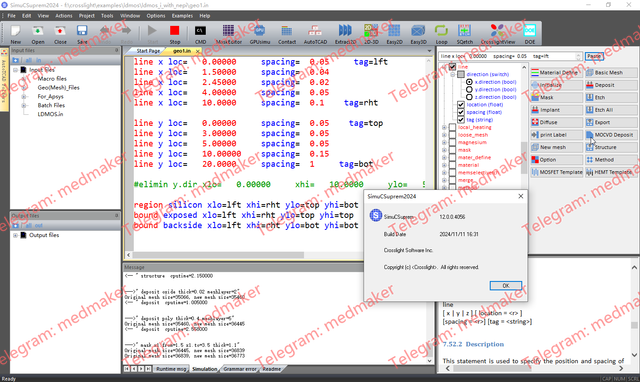Expand the Geo(Mesh)_Files folder
Image resolution: width=640 pixels, height=382 pixels.
click(24, 88)
